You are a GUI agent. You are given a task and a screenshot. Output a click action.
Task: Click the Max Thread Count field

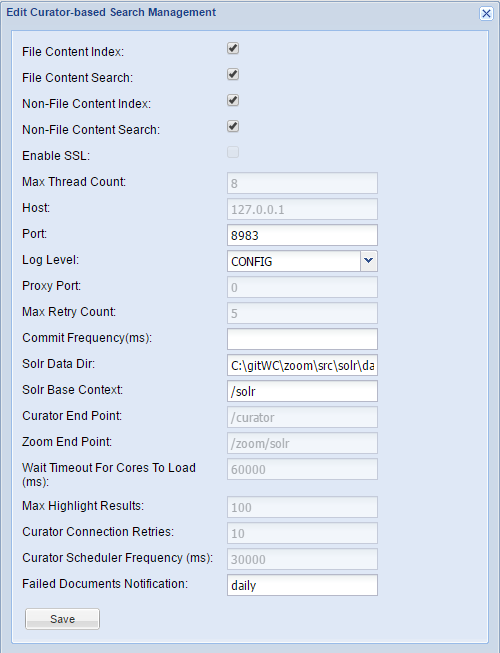(302, 183)
